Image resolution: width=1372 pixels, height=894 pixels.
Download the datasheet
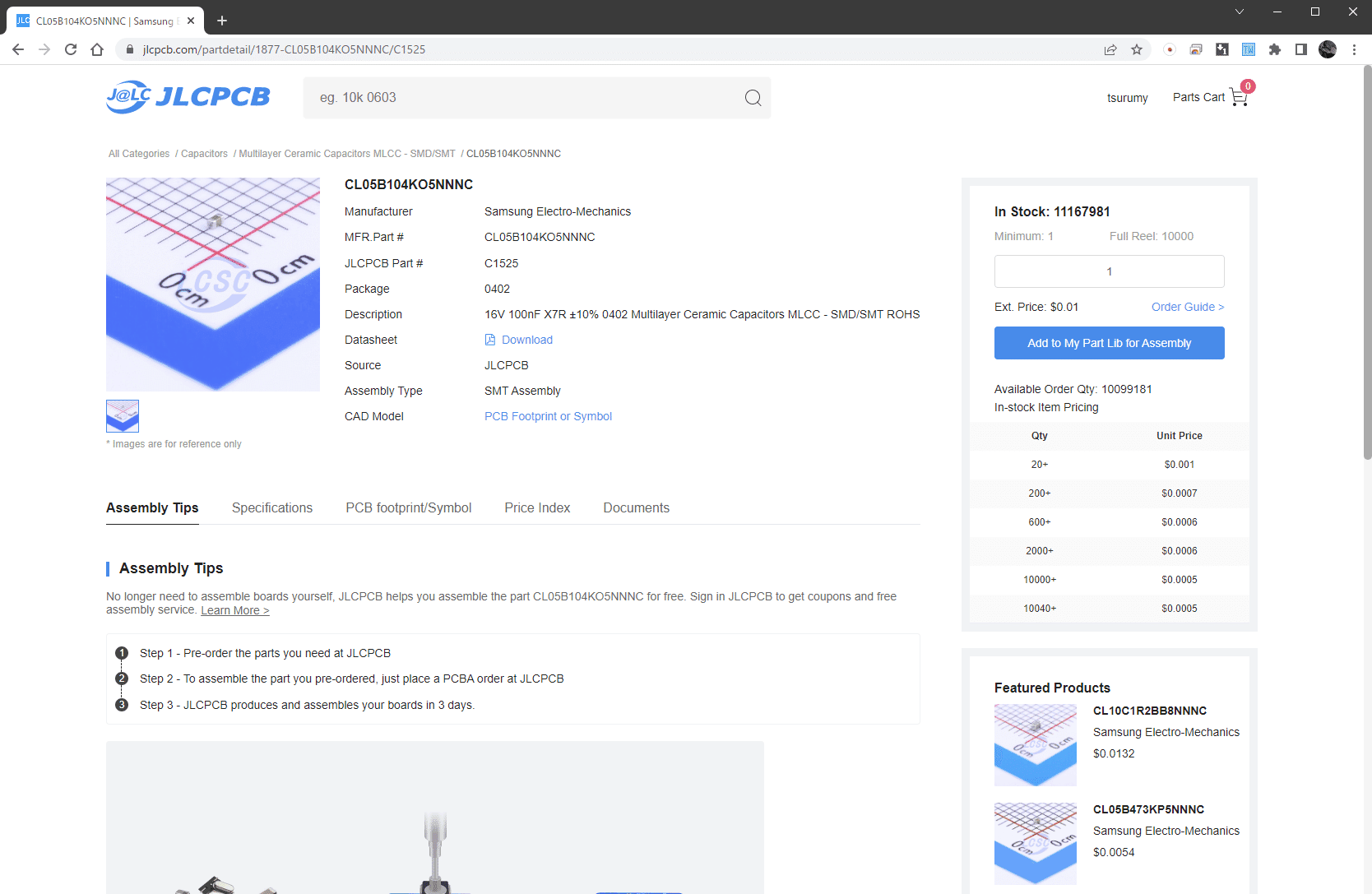(527, 340)
